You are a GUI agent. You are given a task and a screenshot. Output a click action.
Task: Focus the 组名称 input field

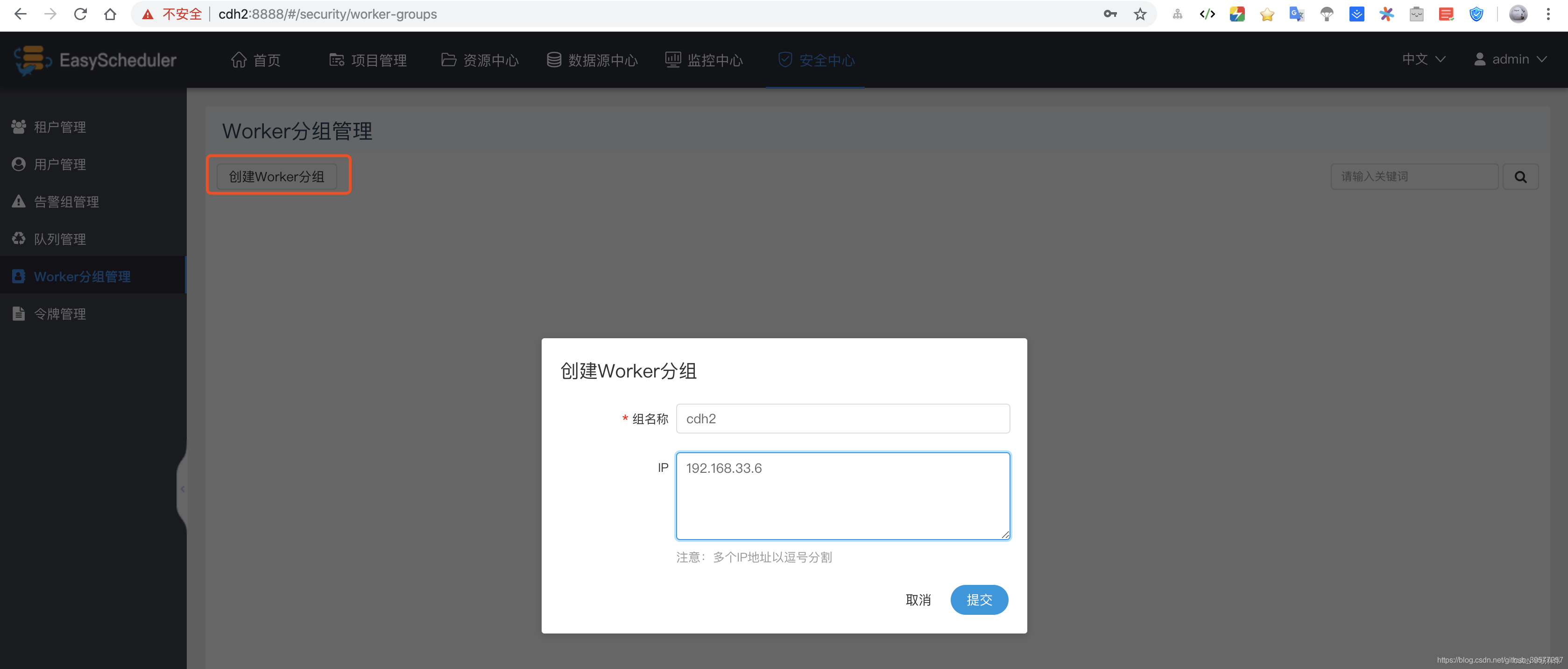click(x=842, y=419)
